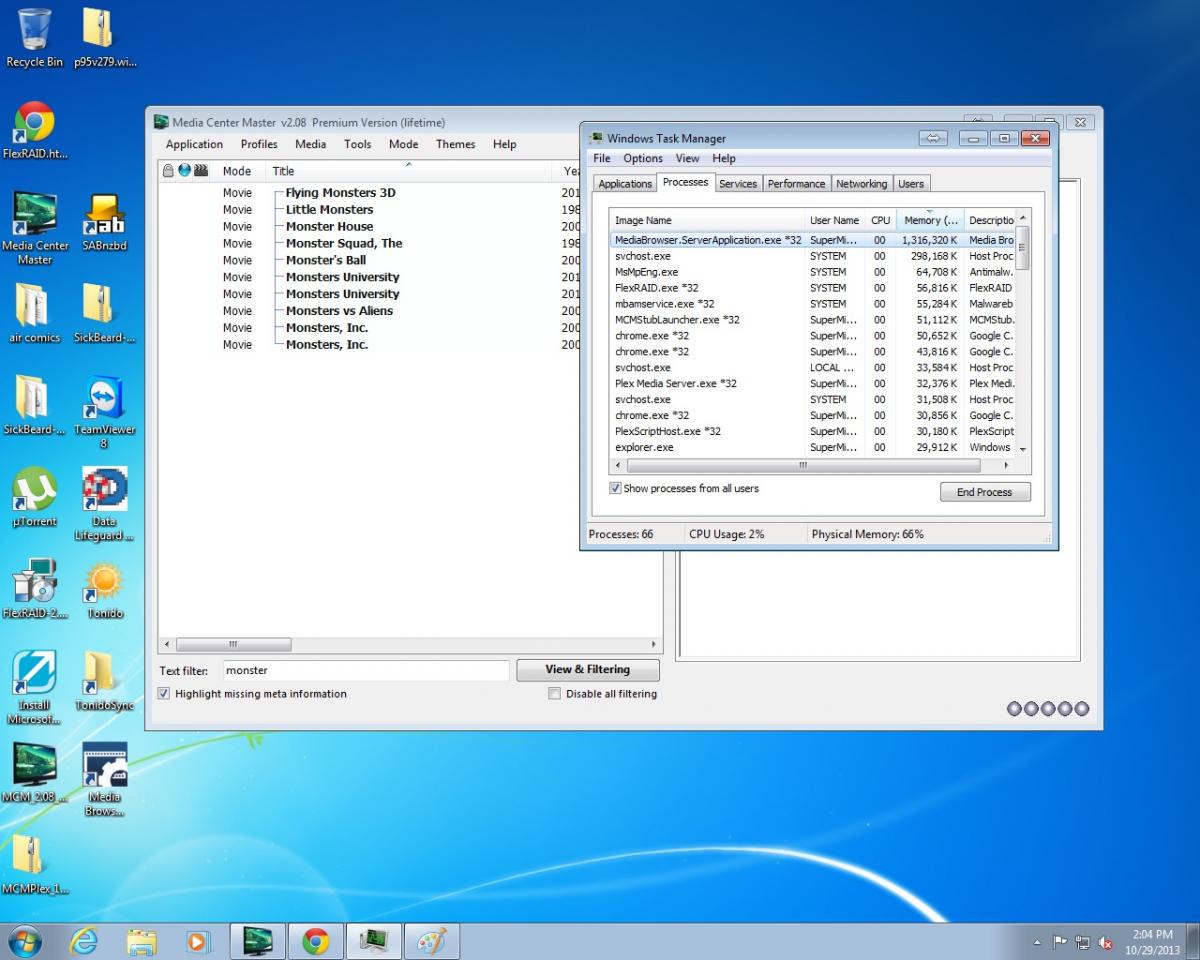The image size is (1200, 960).
Task: Open the Themes menu dropdown
Action: click(x=455, y=144)
